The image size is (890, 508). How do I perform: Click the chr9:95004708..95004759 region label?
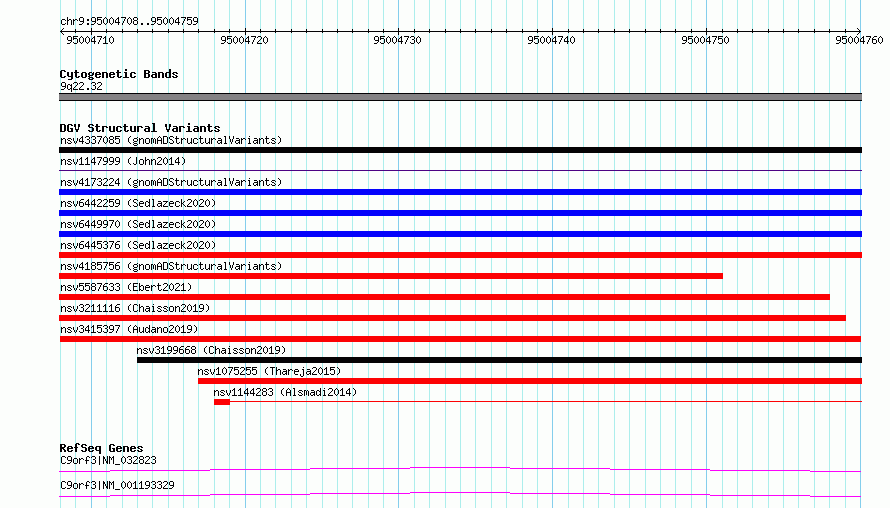pyautogui.click(x=129, y=21)
